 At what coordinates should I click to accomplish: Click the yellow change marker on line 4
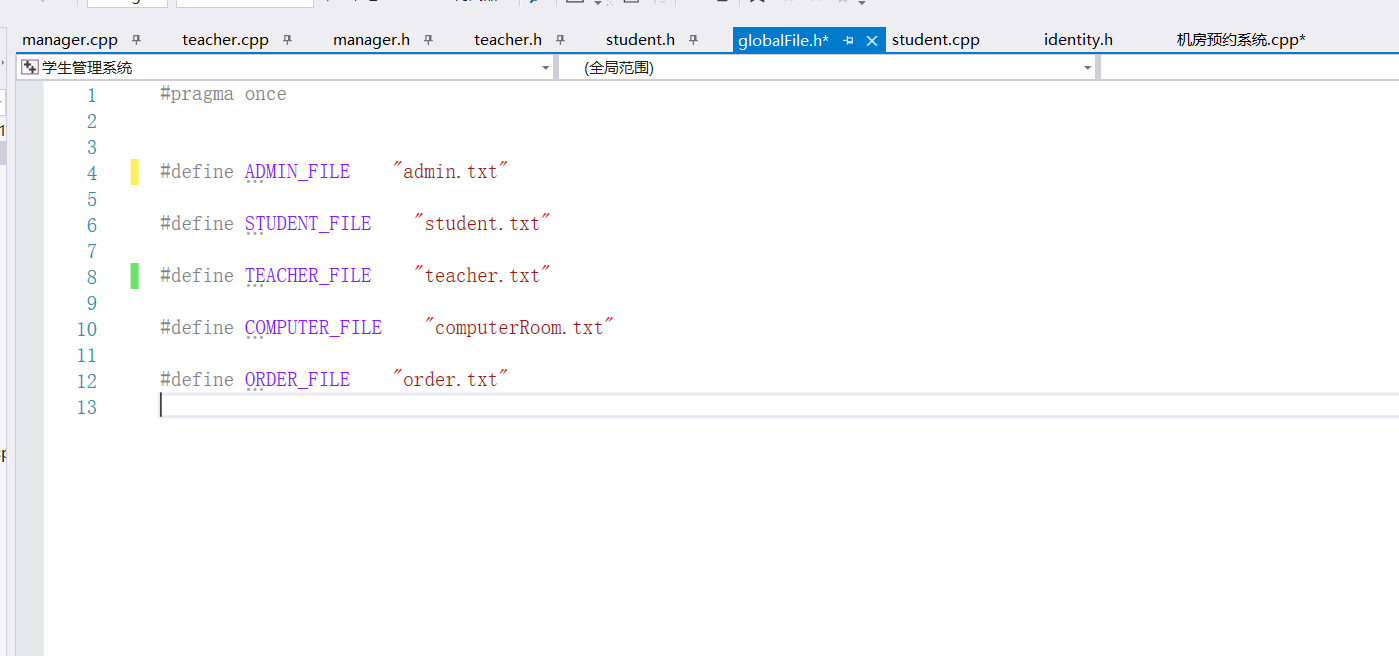pyautogui.click(x=135, y=172)
